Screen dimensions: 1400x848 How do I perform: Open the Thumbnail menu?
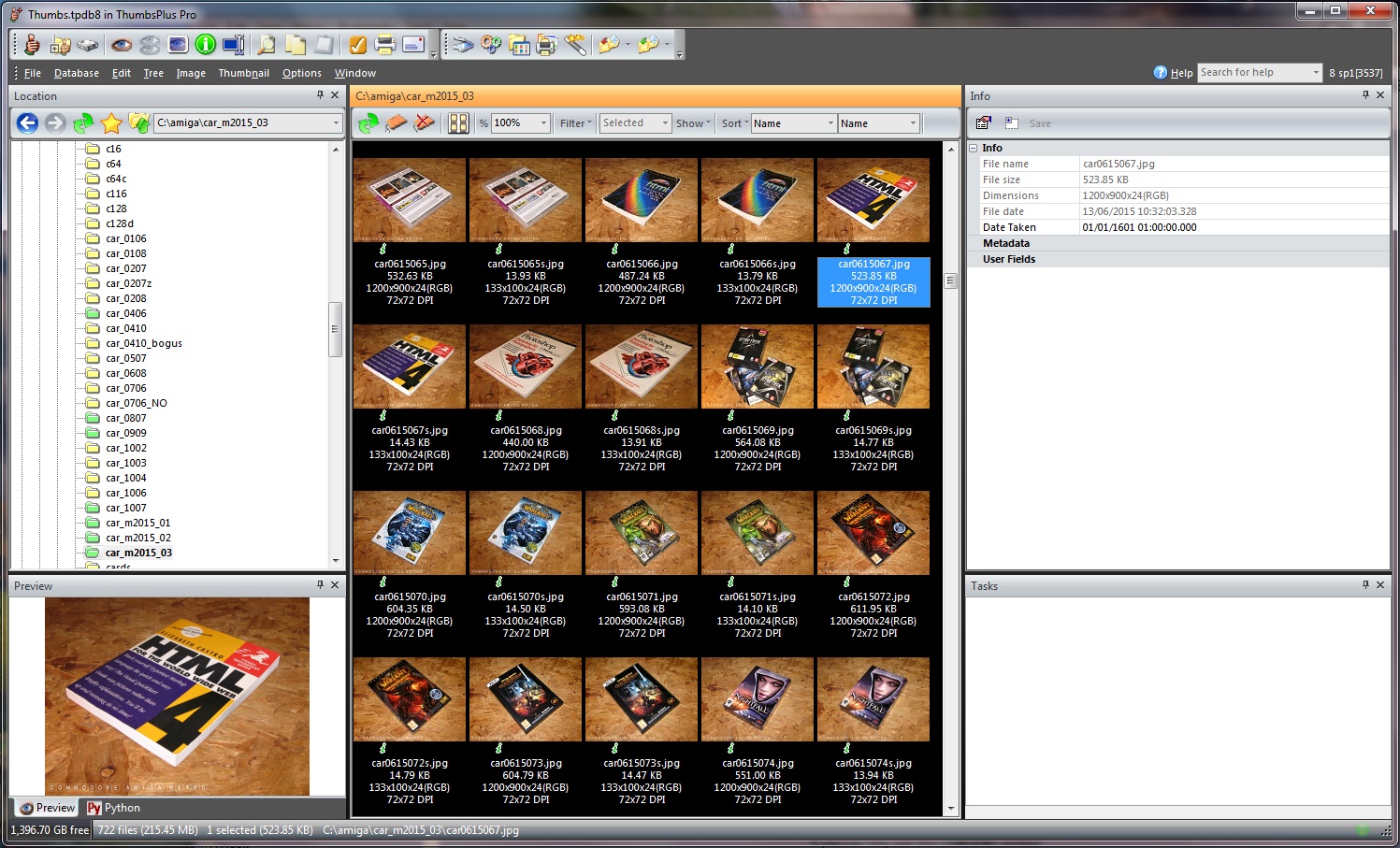[243, 73]
